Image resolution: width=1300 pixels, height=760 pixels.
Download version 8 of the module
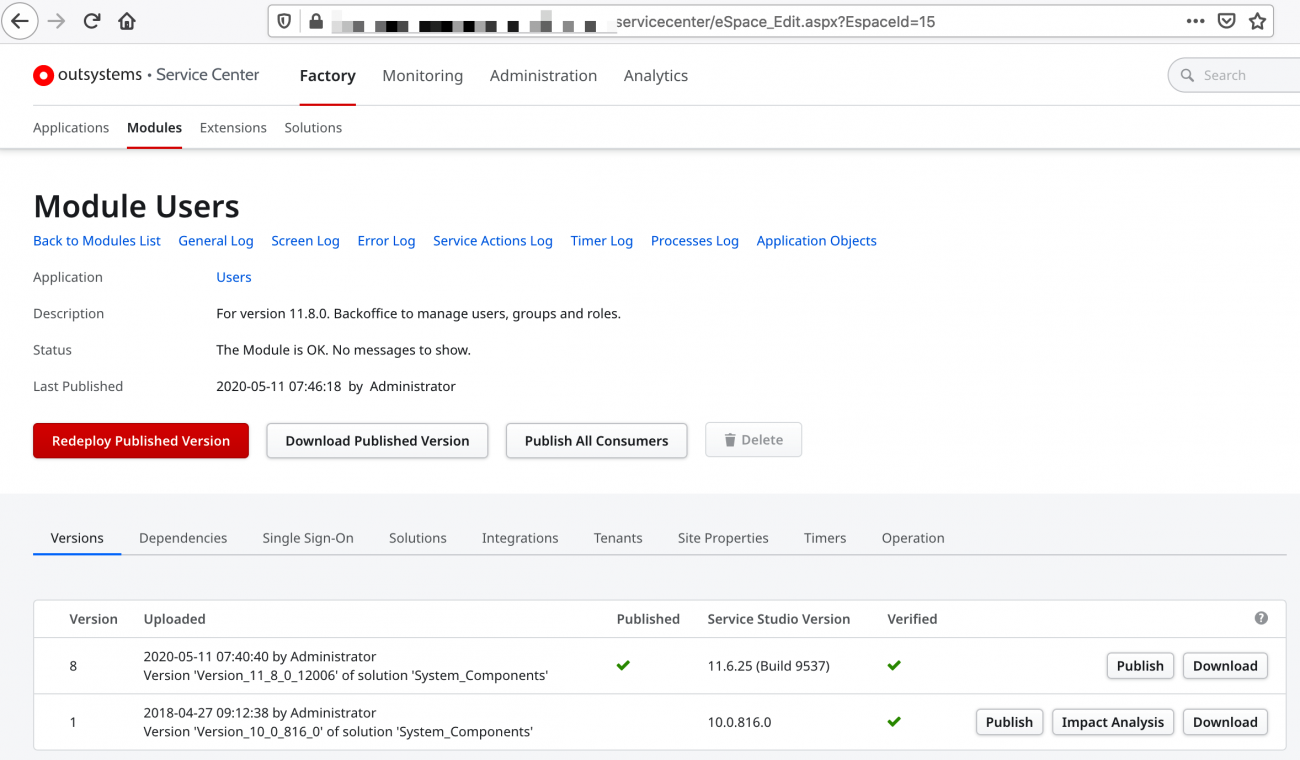(x=1225, y=666)
